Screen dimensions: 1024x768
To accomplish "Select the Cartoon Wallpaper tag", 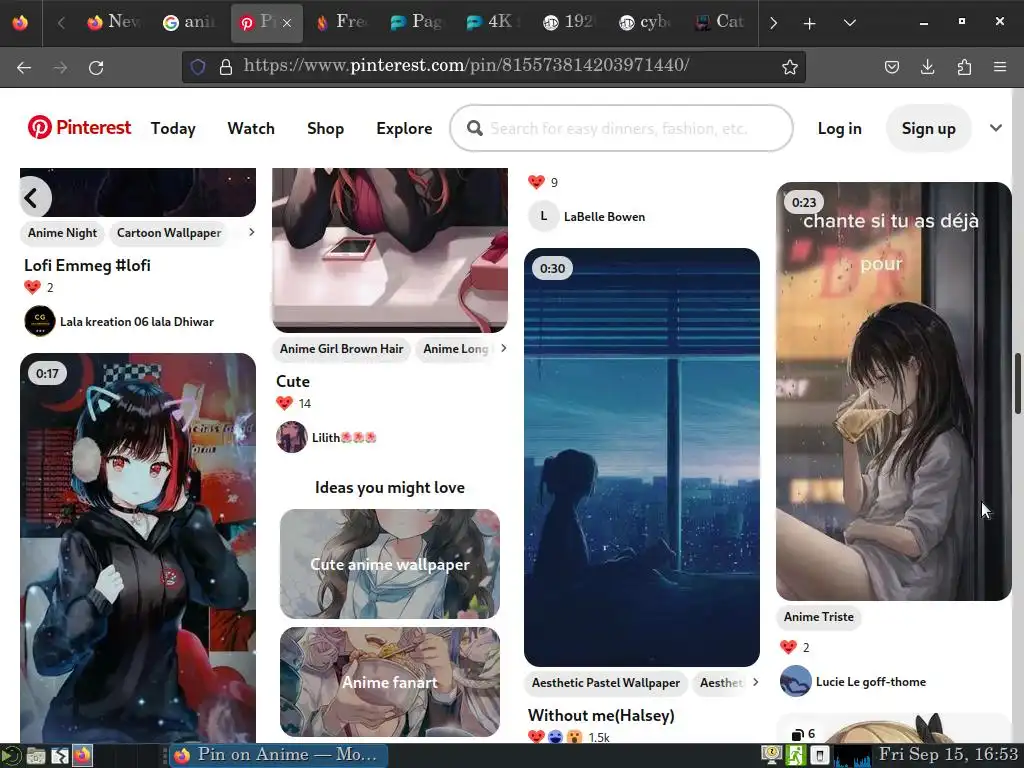I will tap(168, 232).
